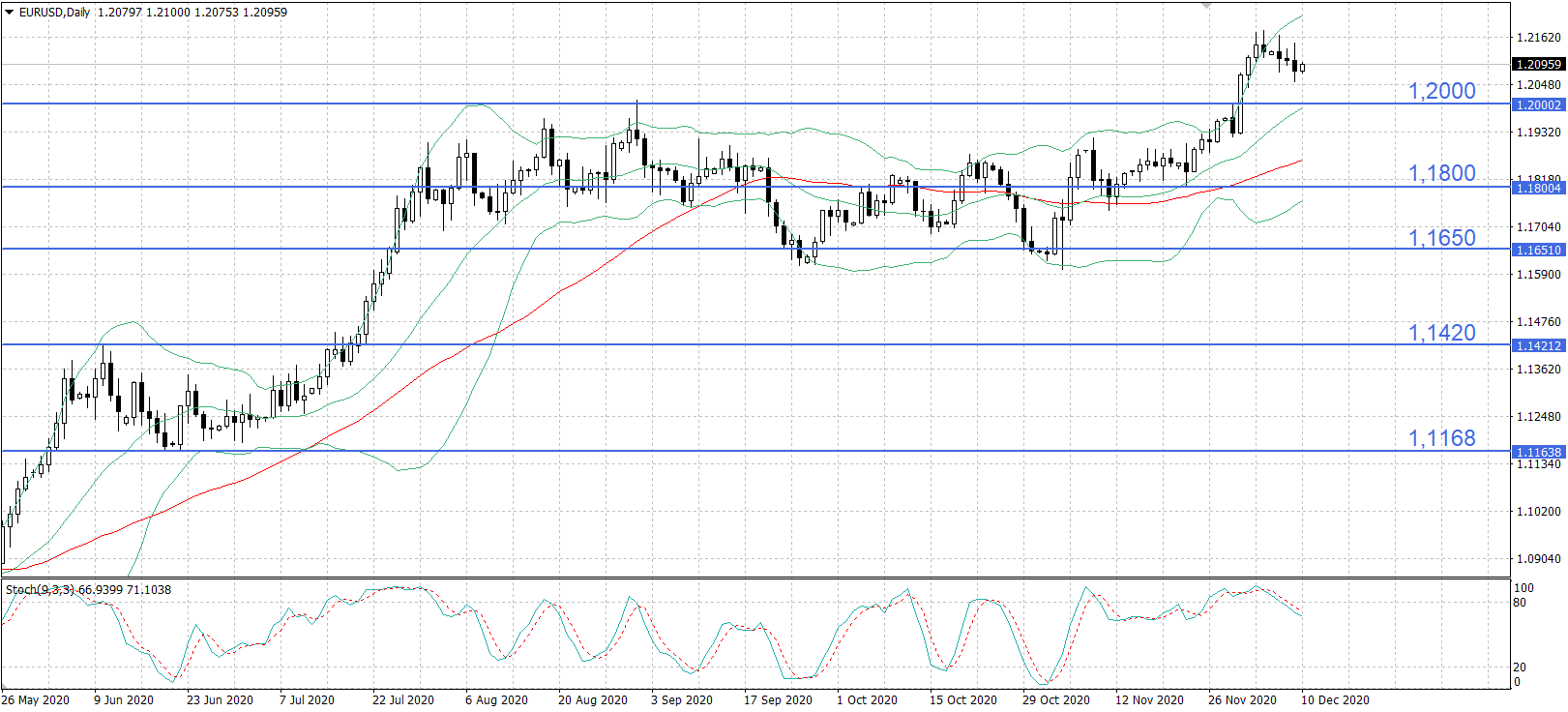This screenshot has height=712, width=1568.
Task: Click the blue 1.18004 price axis tag
Action: (1537, 188)
